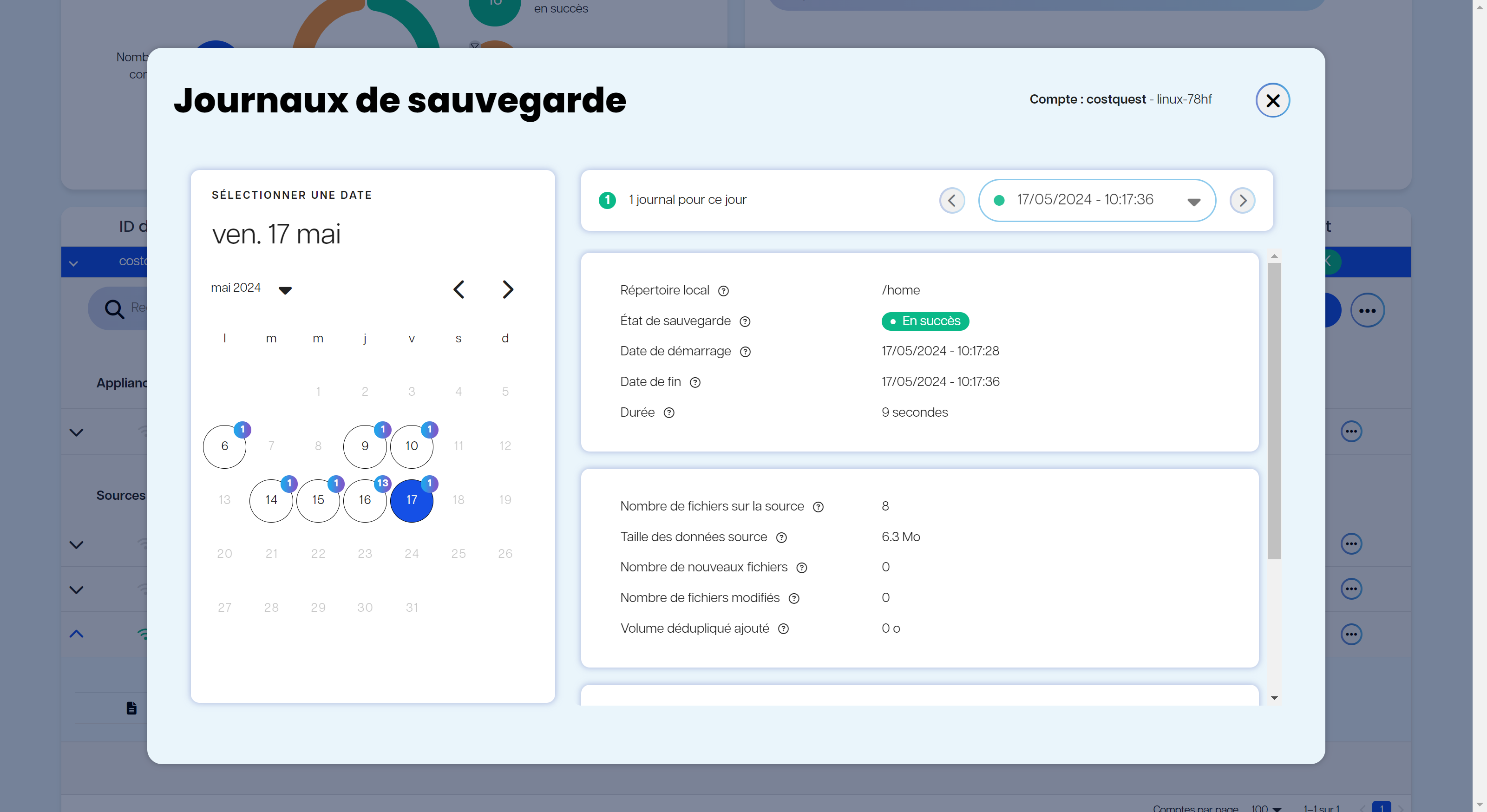1487x812 pixels.
Task: Open help icon for Nombre de fichiers sur la source
Action: (x=818, y=507)
